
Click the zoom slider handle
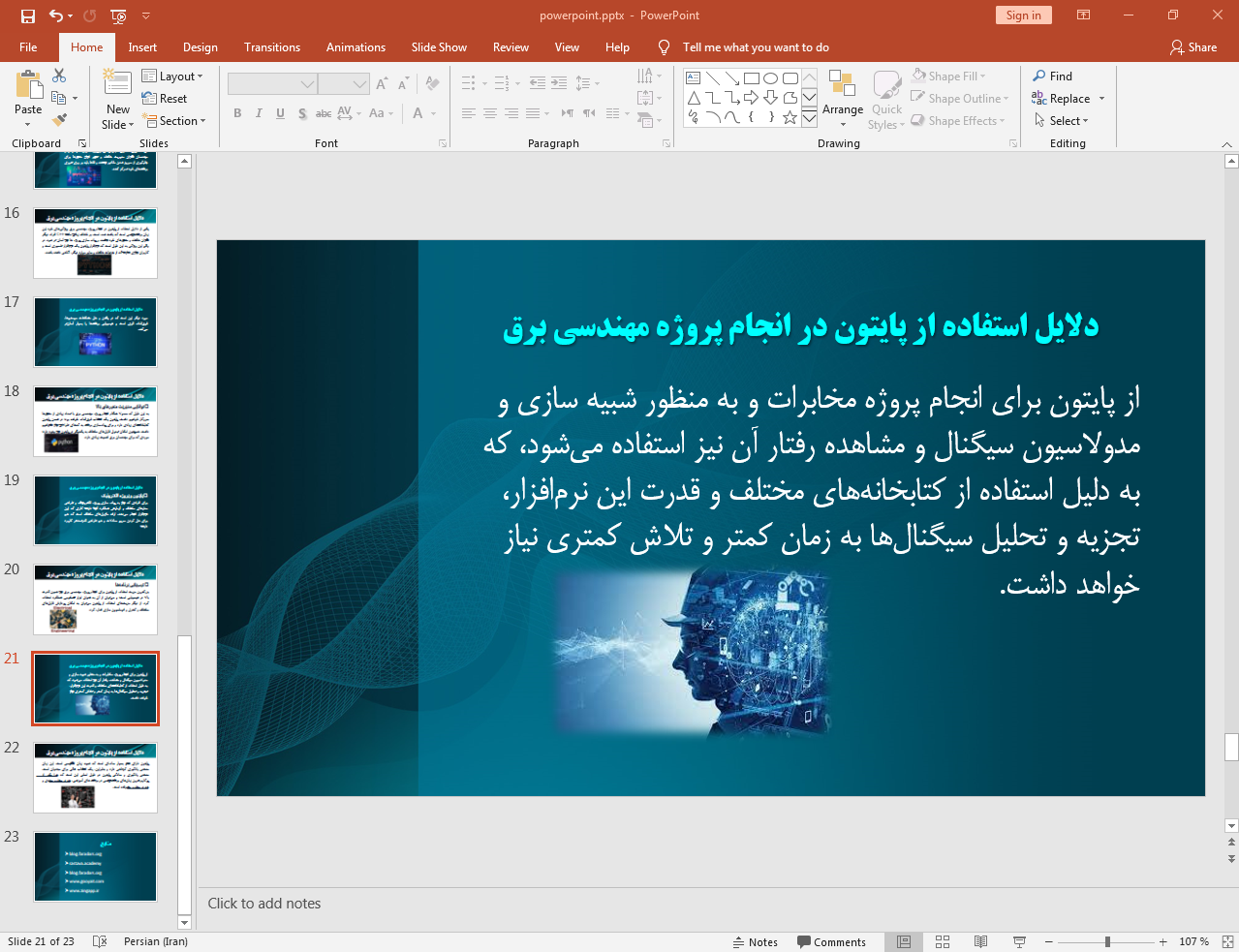(1107, 941)
